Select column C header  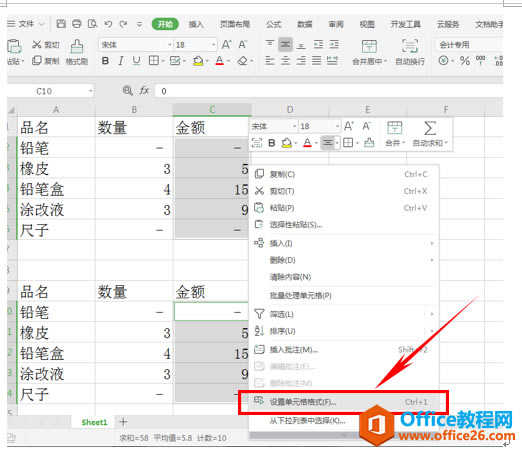pos(212,109)
